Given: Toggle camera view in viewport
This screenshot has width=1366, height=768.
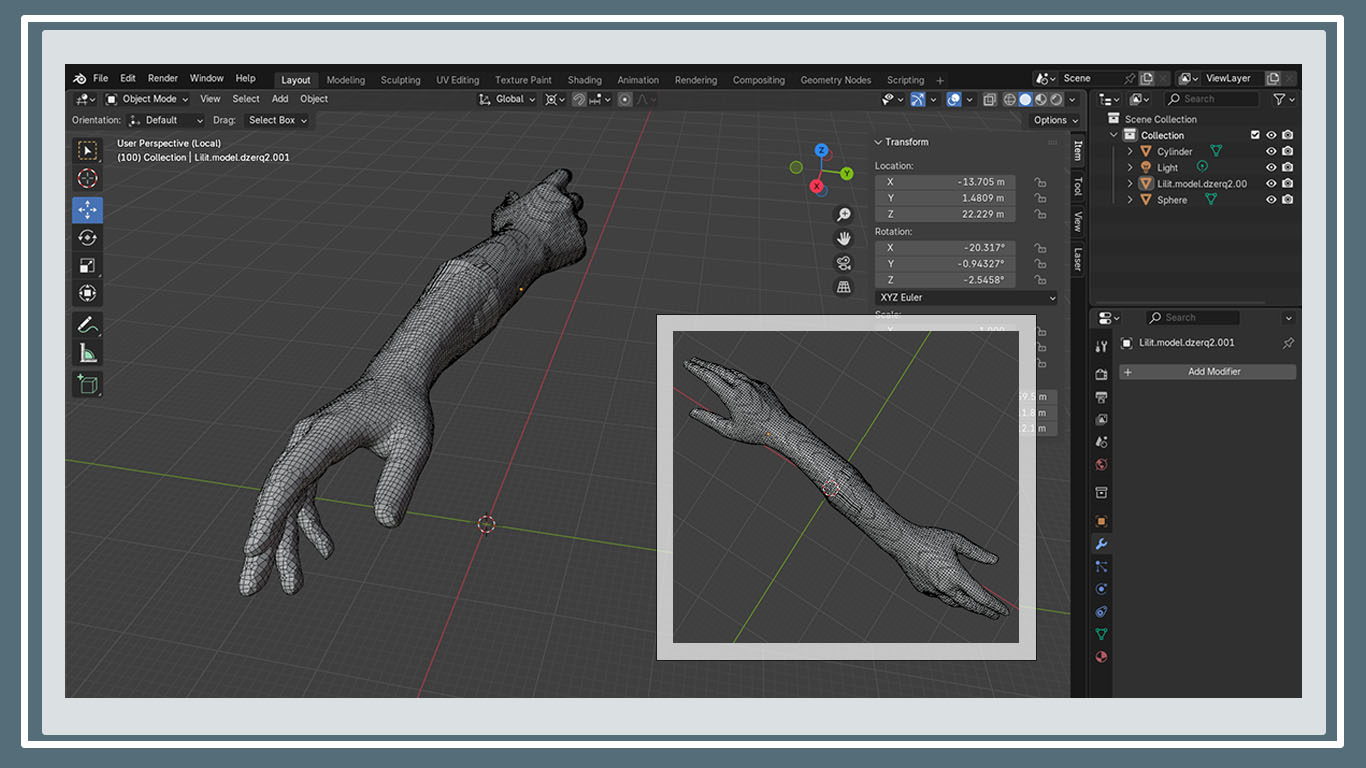Looking at the screenshot, I should tap(844, 263).
